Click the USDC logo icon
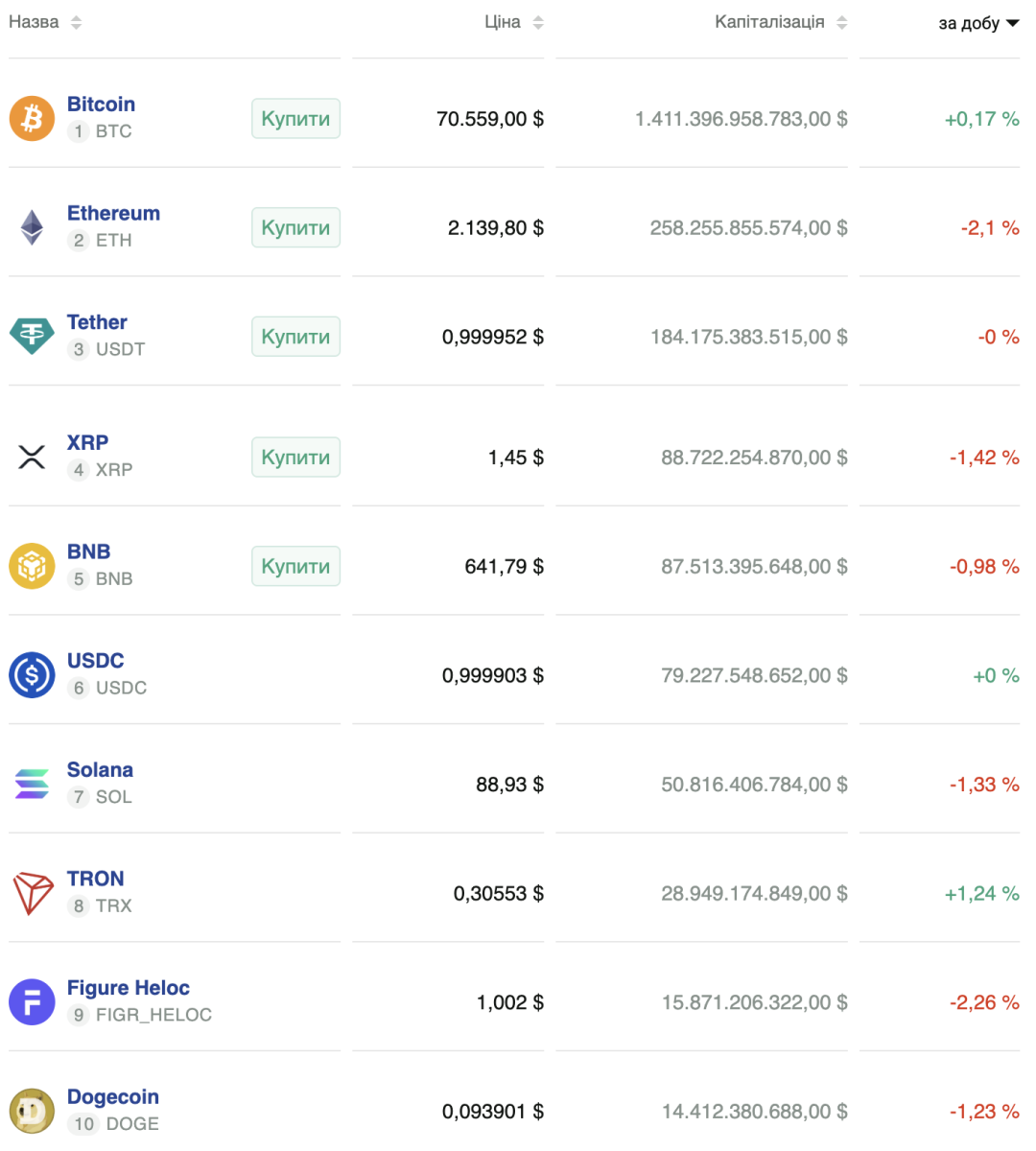This screenshot has height=1151, width=1036. click(x=32, y=675)
